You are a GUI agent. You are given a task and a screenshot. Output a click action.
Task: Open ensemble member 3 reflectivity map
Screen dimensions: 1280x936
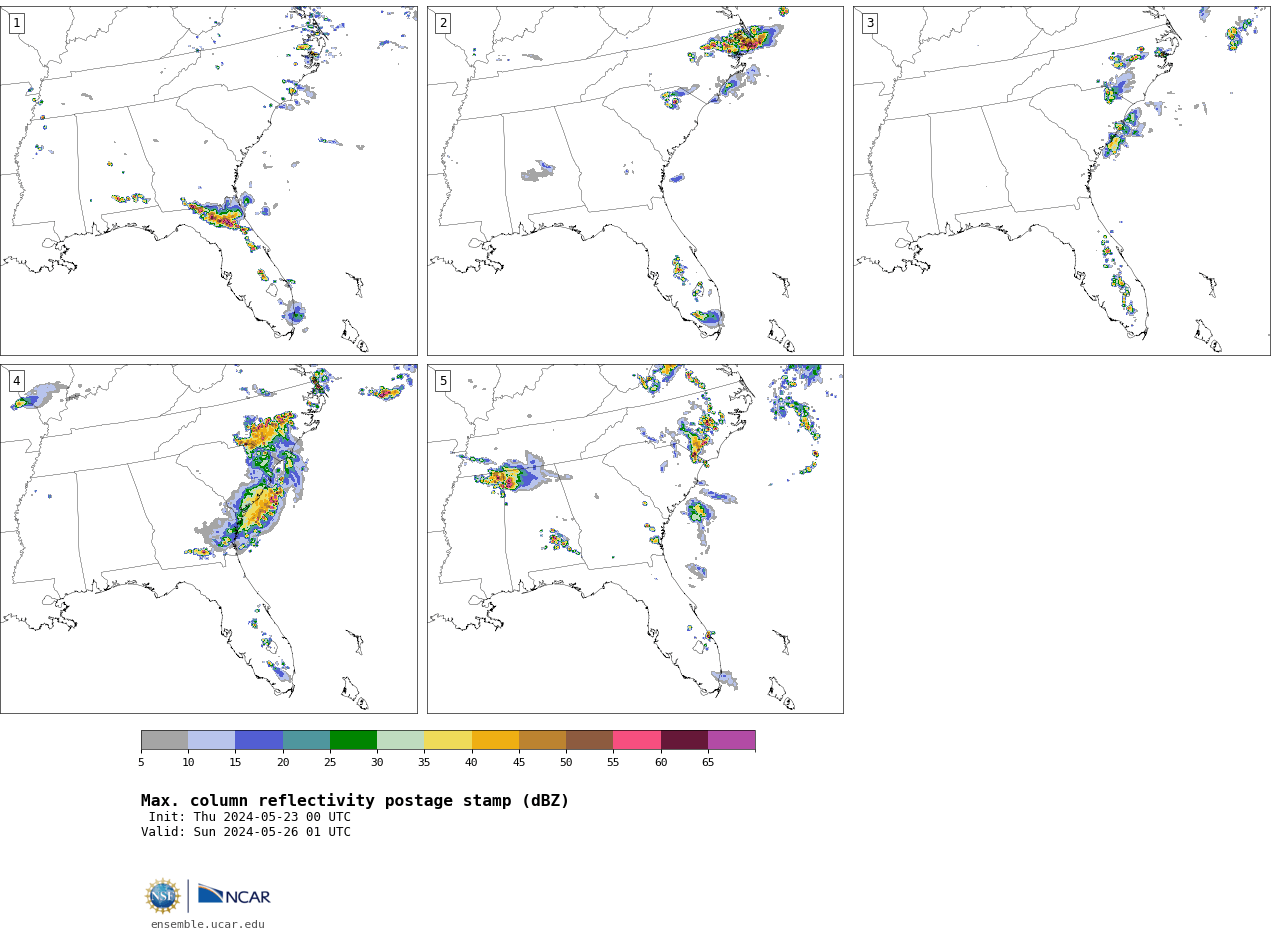click(1061, 181)
